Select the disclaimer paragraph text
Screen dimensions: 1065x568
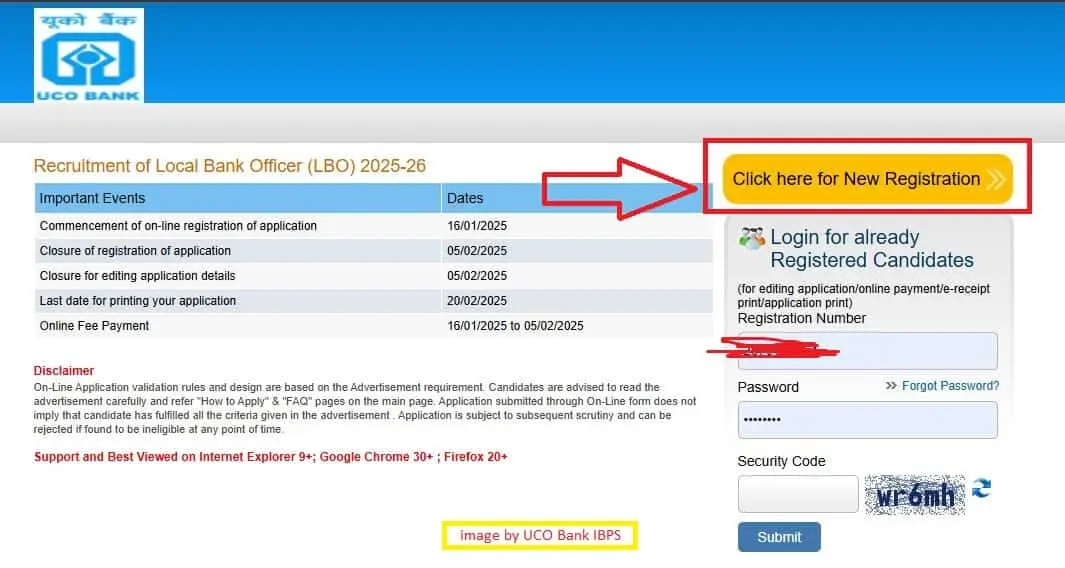(x=365, y=408)
